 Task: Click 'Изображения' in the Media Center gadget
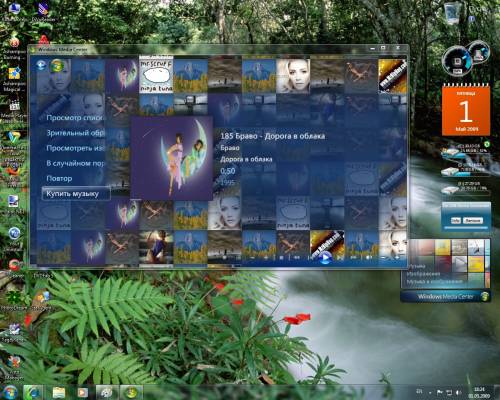[423, 274]
